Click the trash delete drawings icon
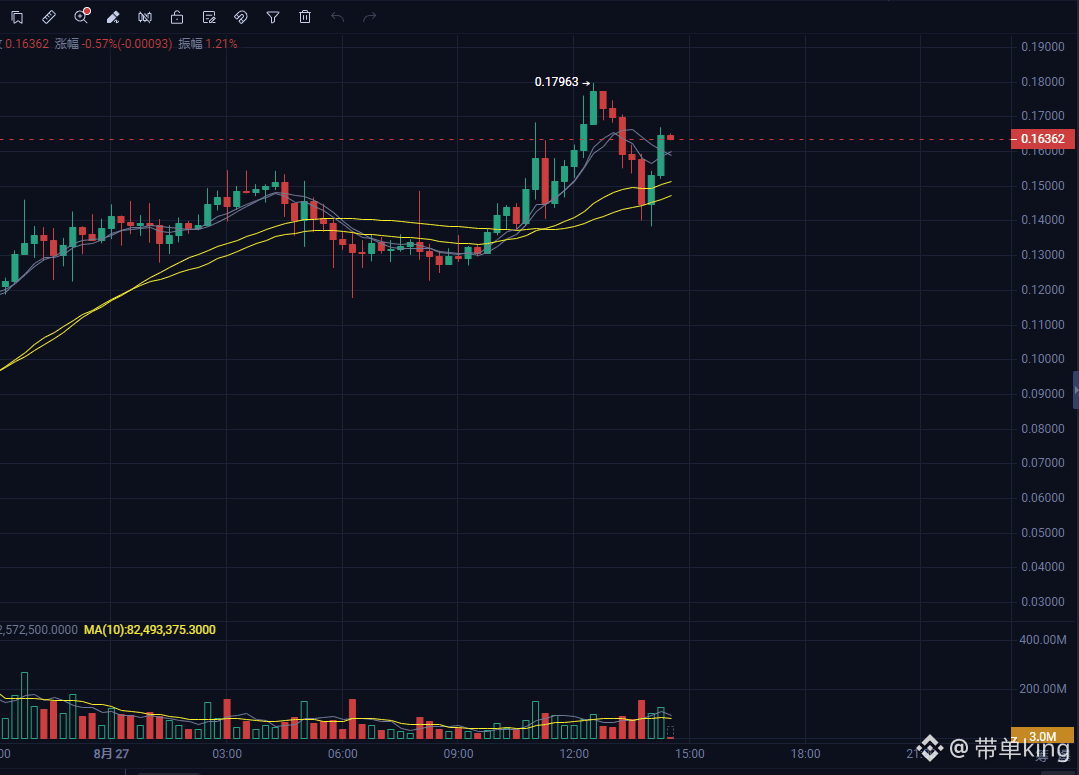 coord(305,17)
